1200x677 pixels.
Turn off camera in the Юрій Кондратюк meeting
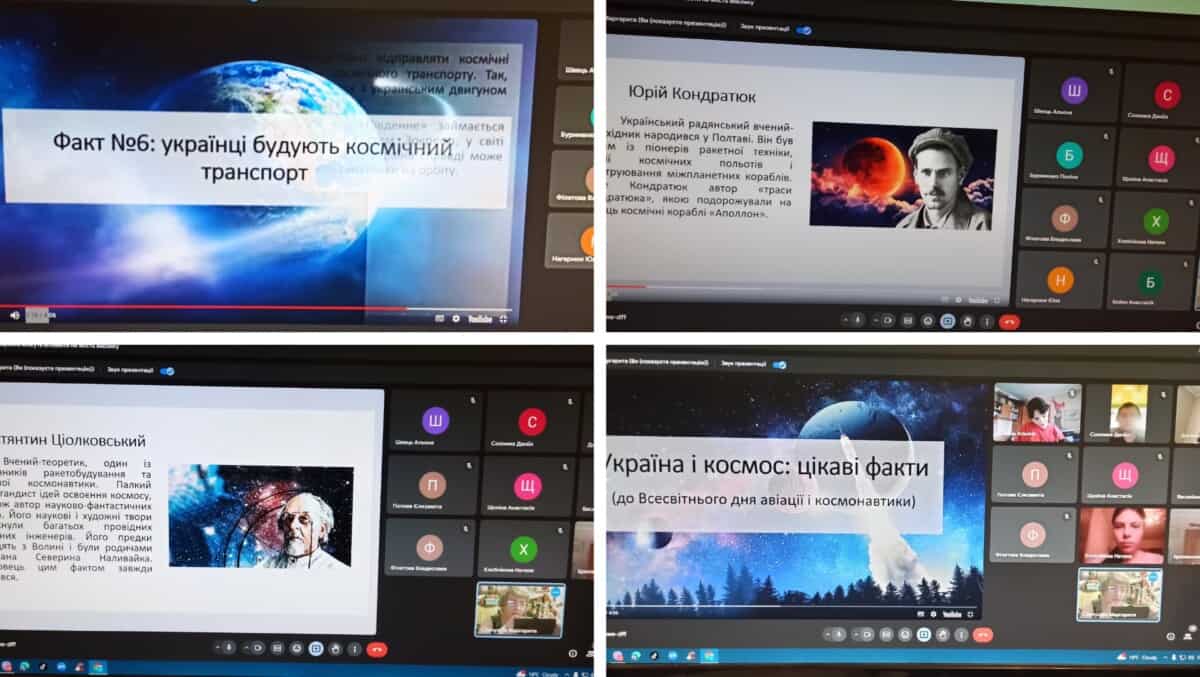tap(887, 320)
